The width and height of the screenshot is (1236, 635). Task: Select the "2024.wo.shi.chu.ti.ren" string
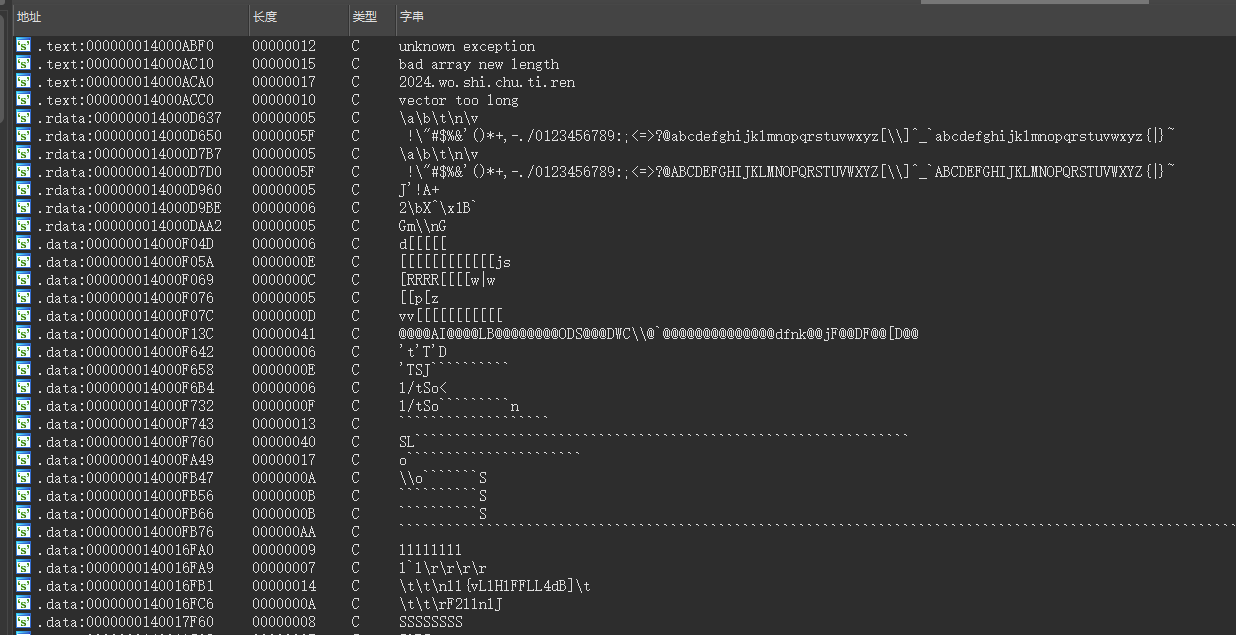tap(486, 82)
